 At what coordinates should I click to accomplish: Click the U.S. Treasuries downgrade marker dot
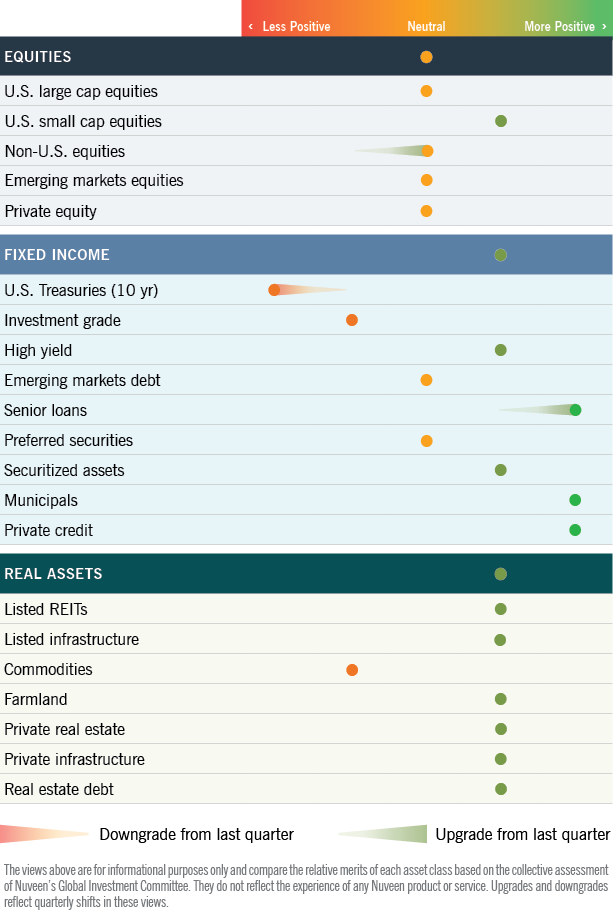coord(274,290)
